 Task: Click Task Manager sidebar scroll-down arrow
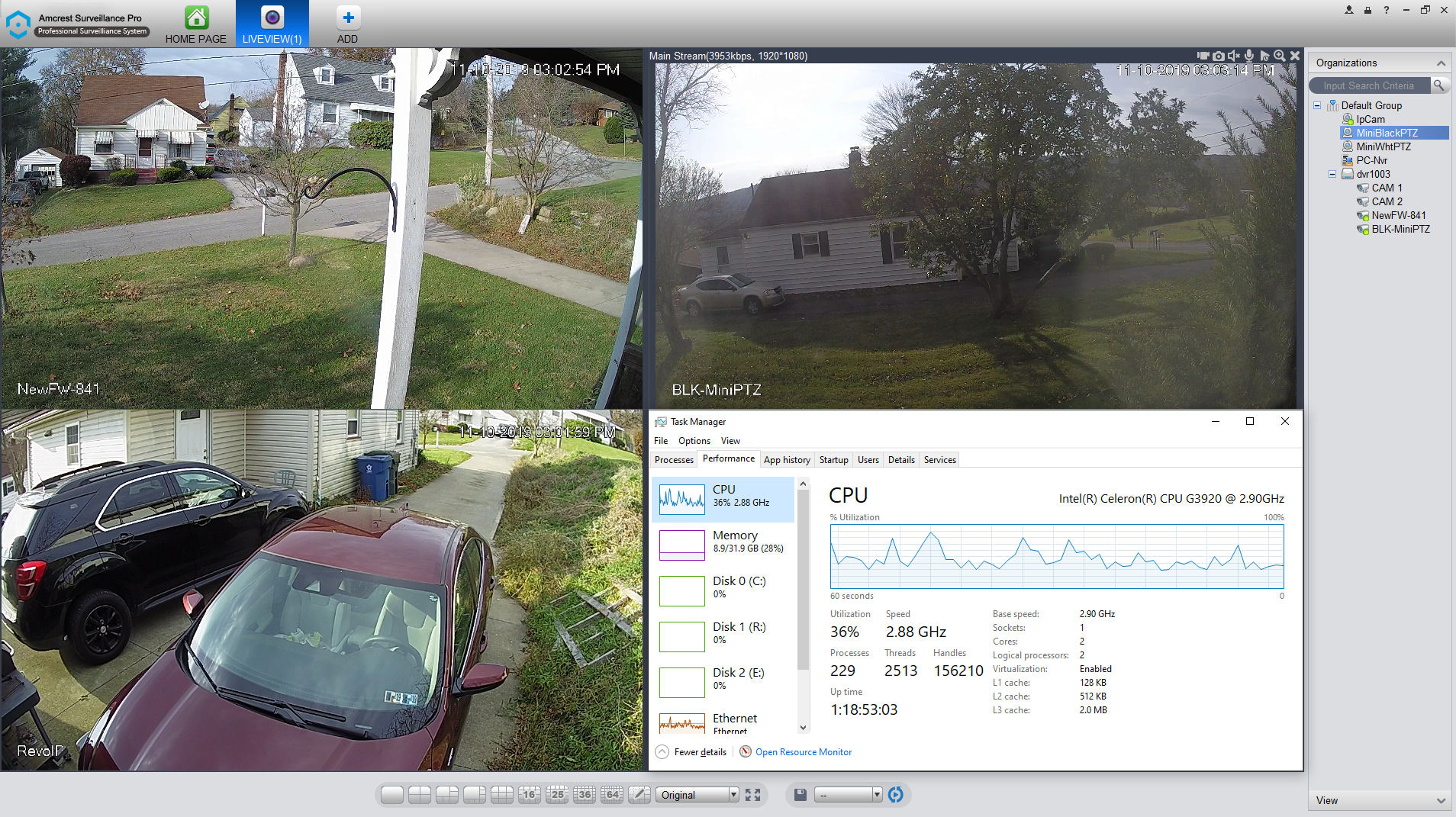click(803, 728)
